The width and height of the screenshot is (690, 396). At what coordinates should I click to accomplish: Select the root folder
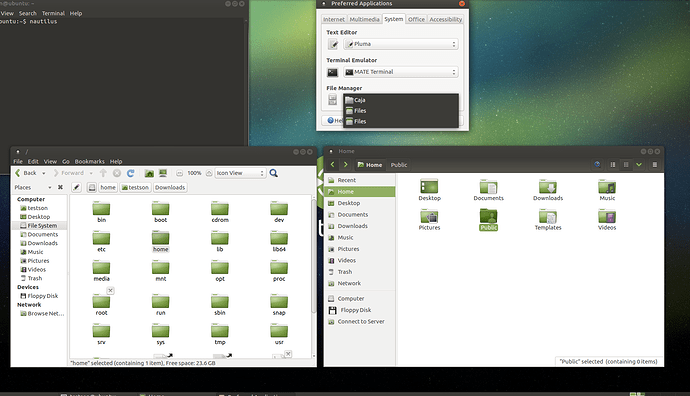coord(102,304)
